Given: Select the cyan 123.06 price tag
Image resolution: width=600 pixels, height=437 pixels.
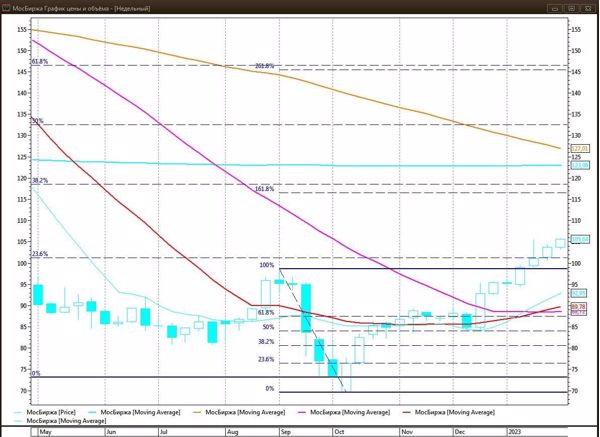Looking at the screenshot, I should tap(578, 165).
